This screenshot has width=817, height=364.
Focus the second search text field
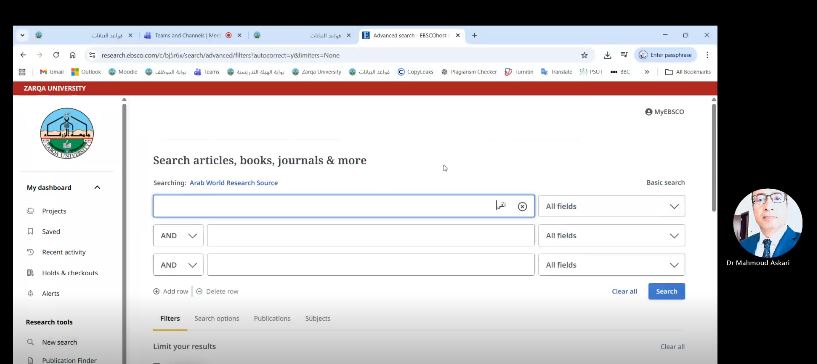pyautogui.click(x=371, y=235)
